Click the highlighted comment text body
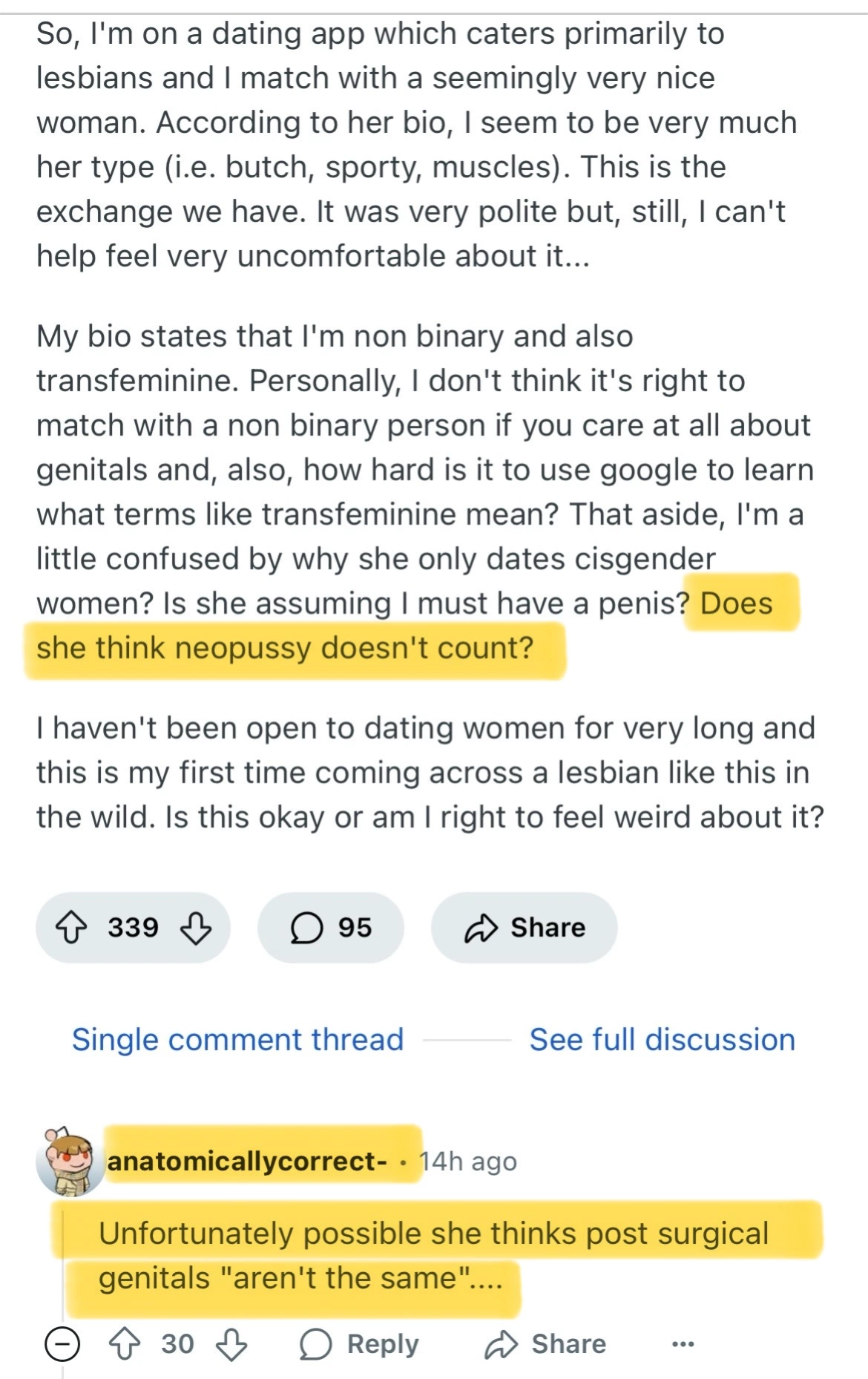 click(433, 1256)
